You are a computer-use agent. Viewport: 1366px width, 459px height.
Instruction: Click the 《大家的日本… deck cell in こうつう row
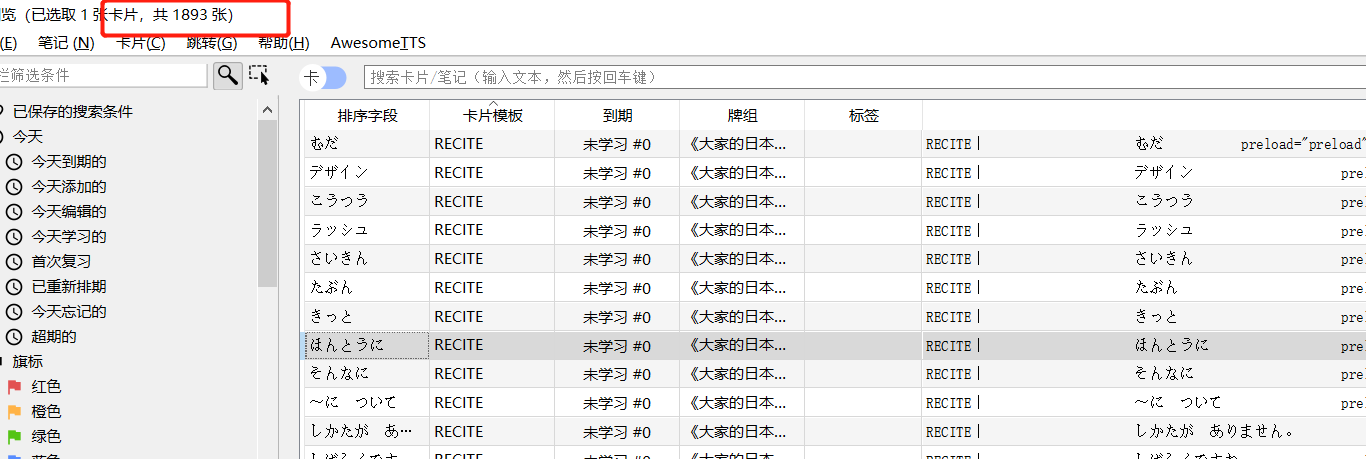(742, 201)
